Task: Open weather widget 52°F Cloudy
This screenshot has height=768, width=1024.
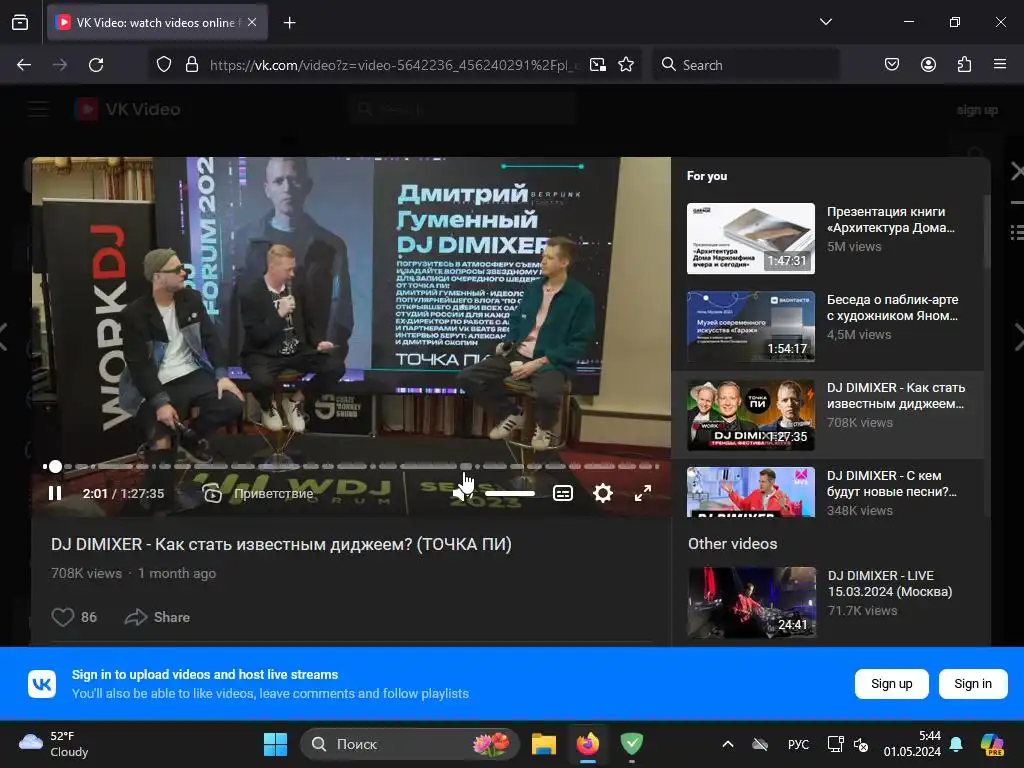Action: coord(54,744)
